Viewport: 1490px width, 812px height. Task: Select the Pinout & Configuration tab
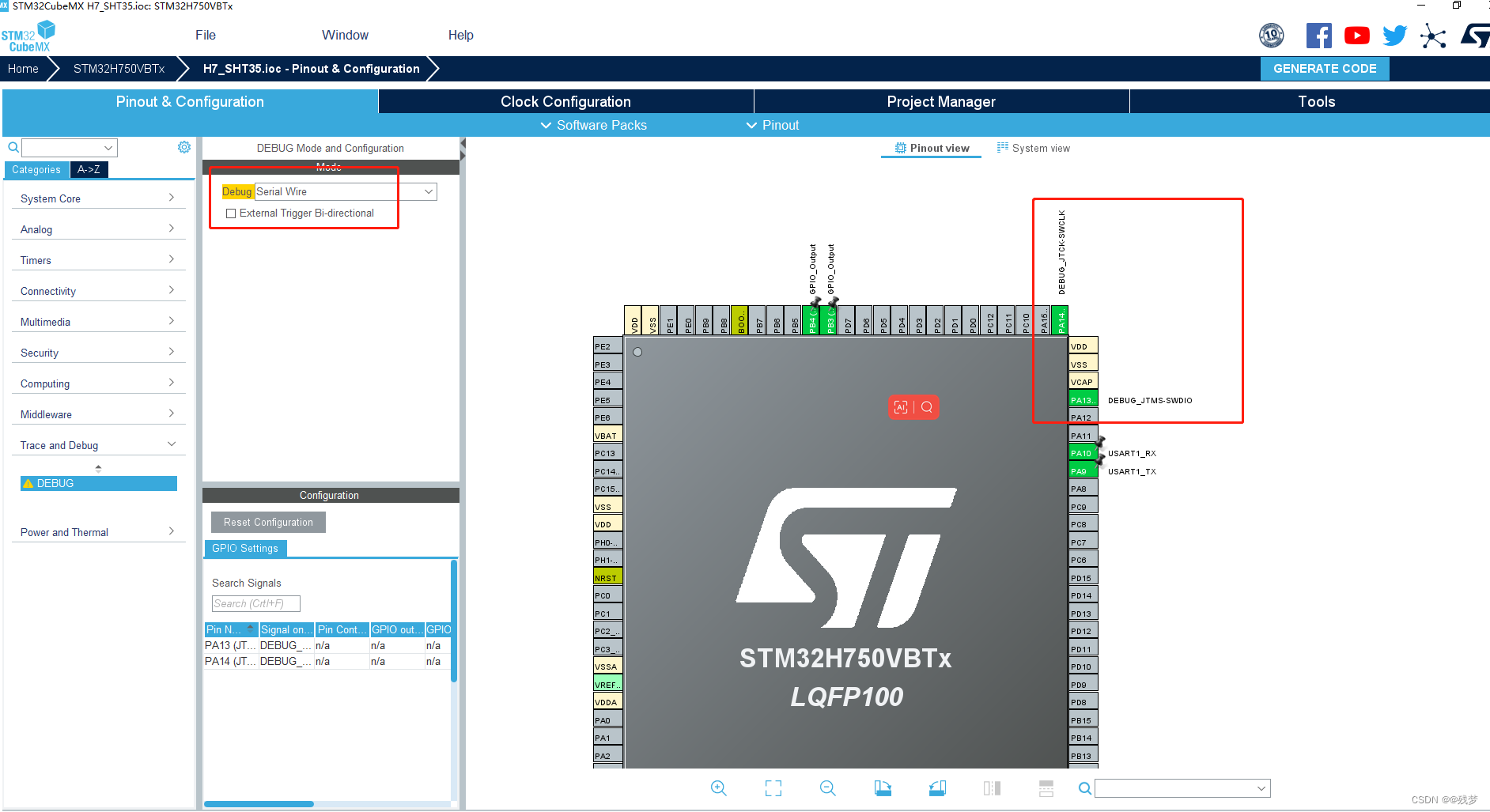point(190,101)
